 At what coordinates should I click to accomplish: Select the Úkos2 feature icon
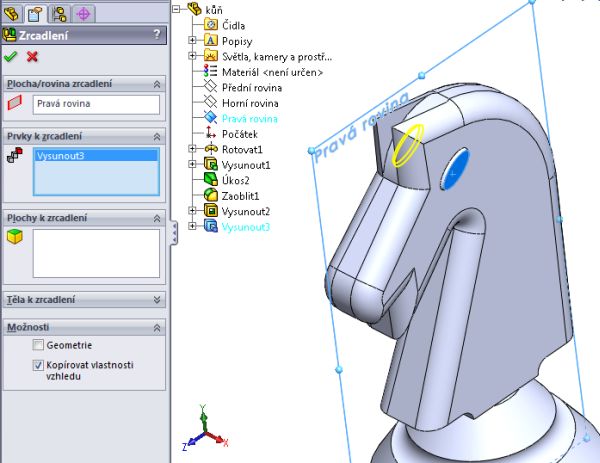coord(211,180)
